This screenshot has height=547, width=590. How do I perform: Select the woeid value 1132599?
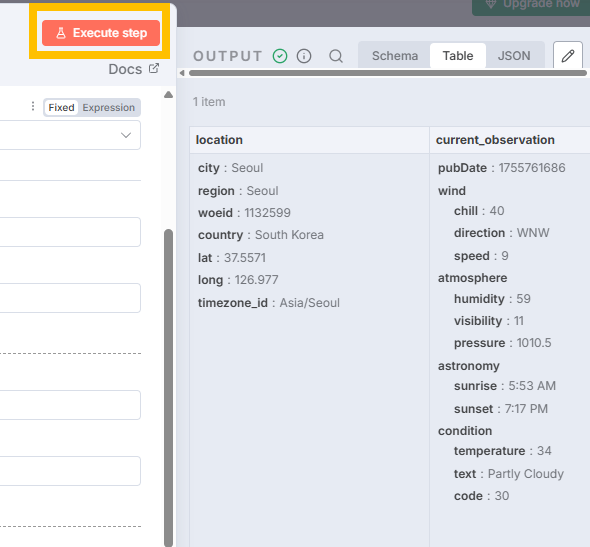(x=268, y=213)
